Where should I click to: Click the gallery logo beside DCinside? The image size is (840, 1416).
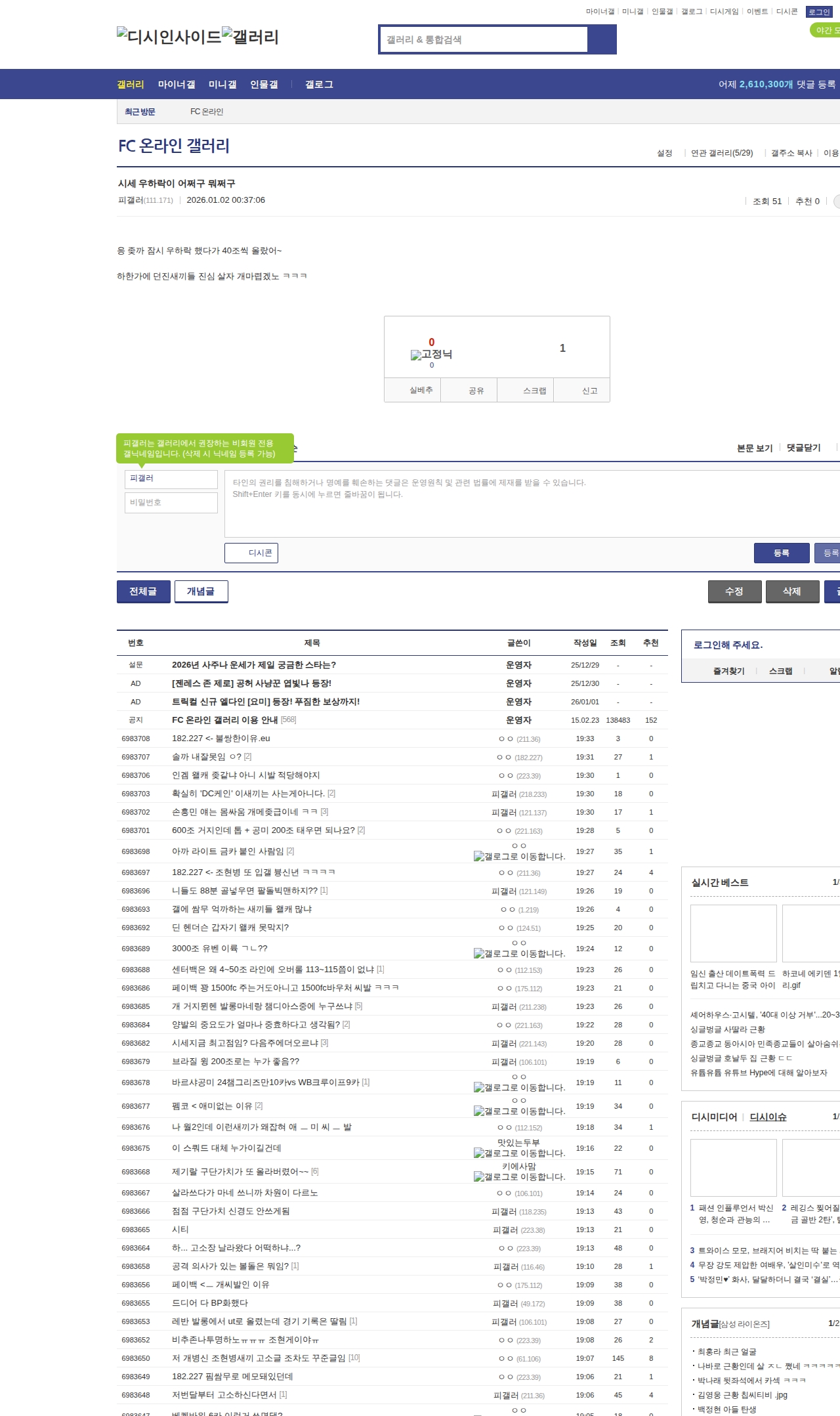click(250, 37)
